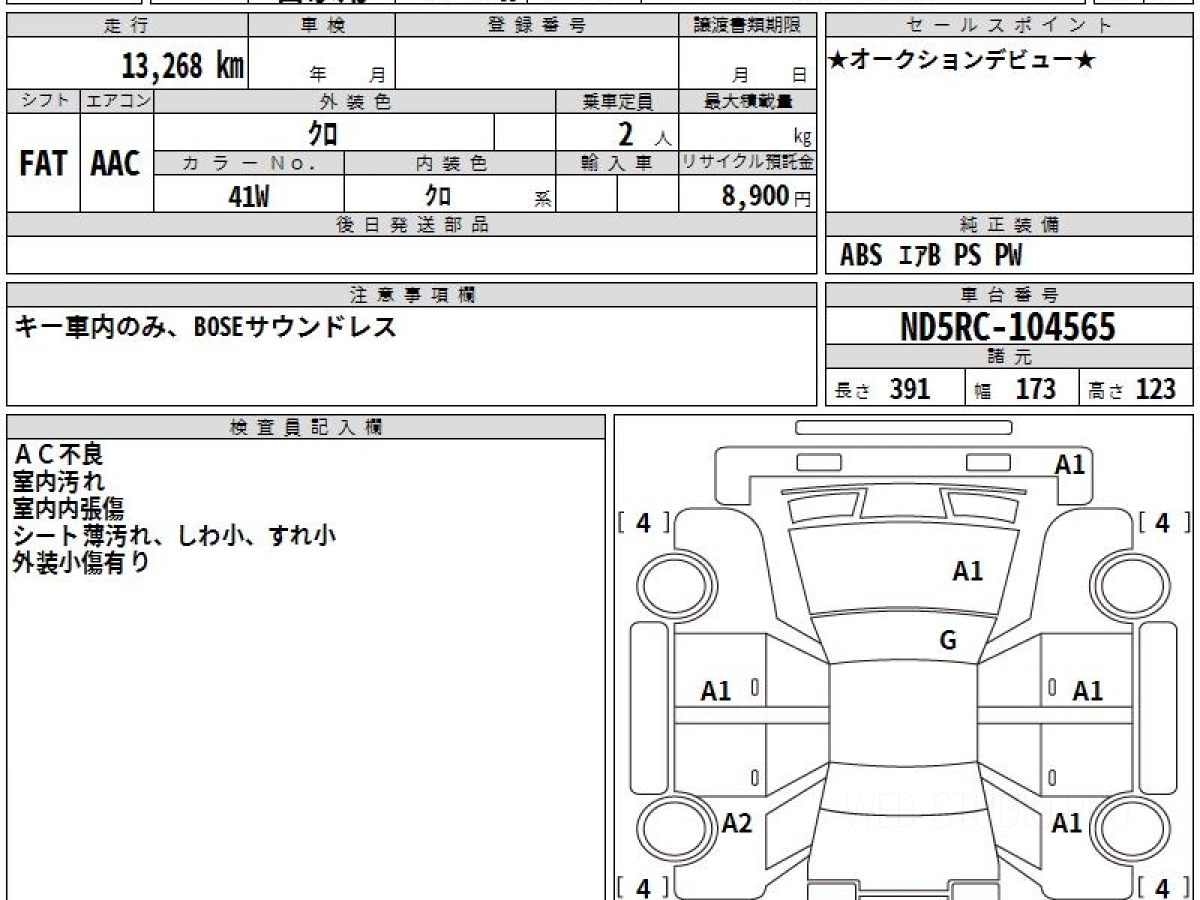Click the 乗車定員 header cell
This screenshot has height=900, width=1200.
click(618, 101)
